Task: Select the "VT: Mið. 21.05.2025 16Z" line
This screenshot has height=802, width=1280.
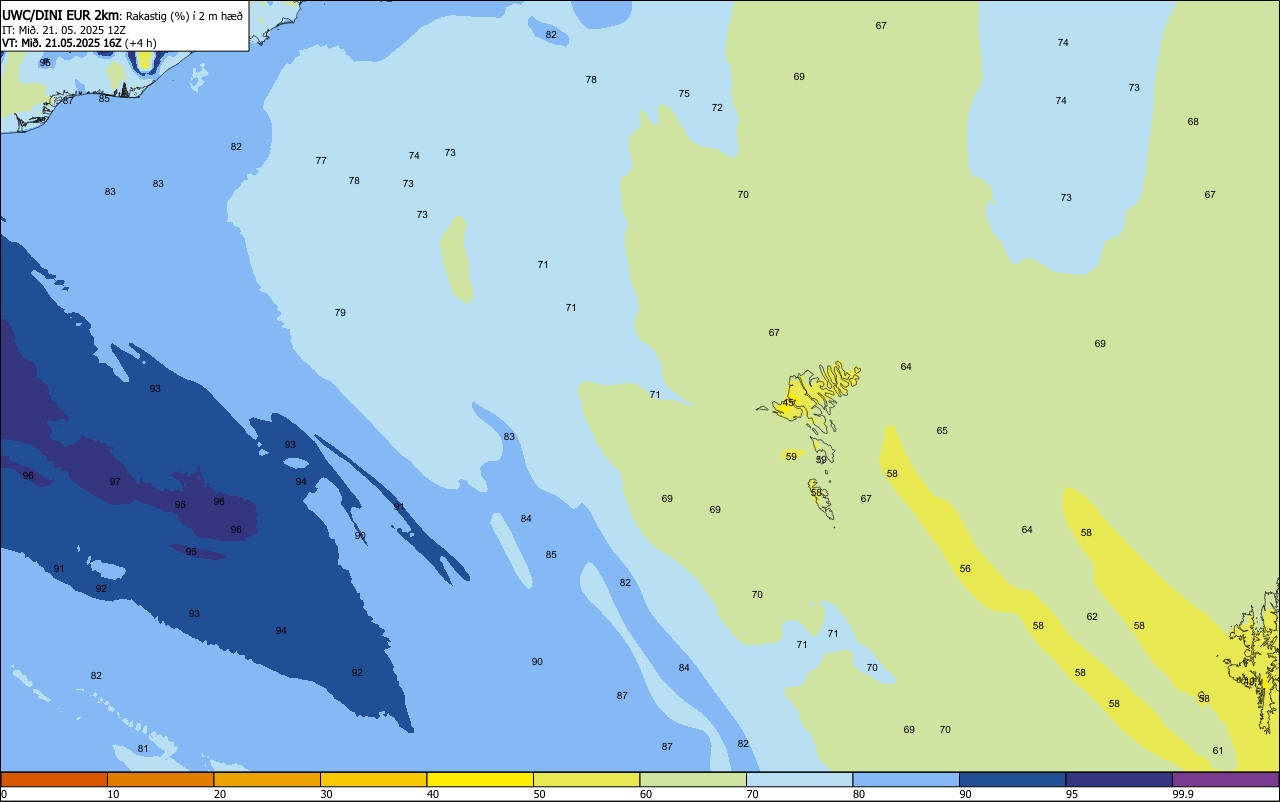Action: click(62, 42)
